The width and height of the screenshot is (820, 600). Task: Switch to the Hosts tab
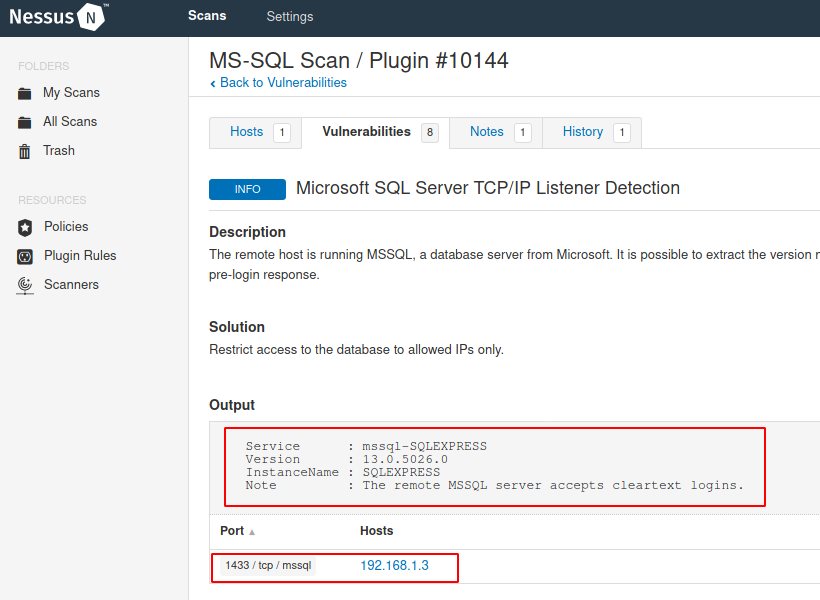click(x=246, y=132)
